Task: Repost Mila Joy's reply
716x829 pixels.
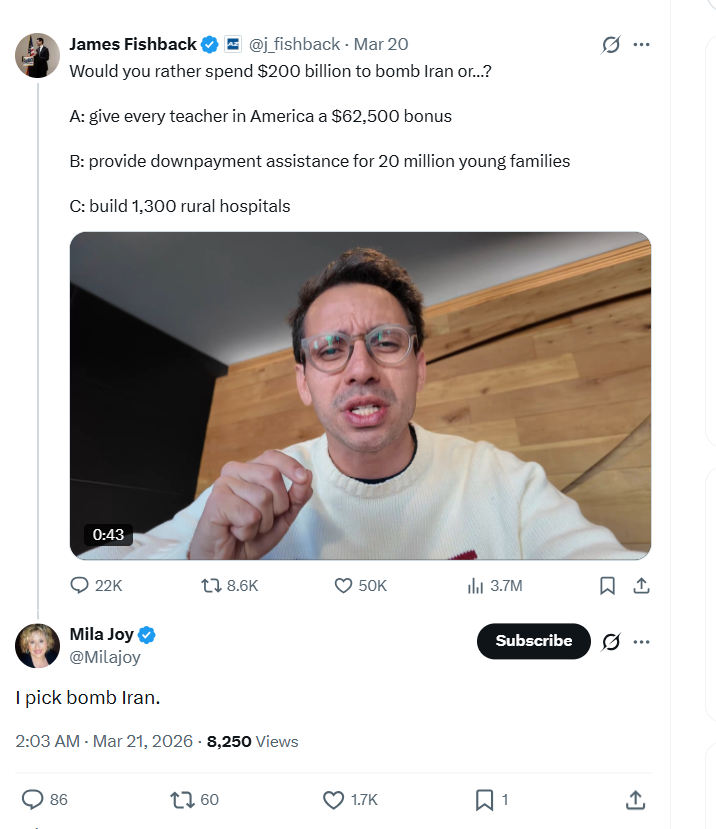Action: coord(182,799)
